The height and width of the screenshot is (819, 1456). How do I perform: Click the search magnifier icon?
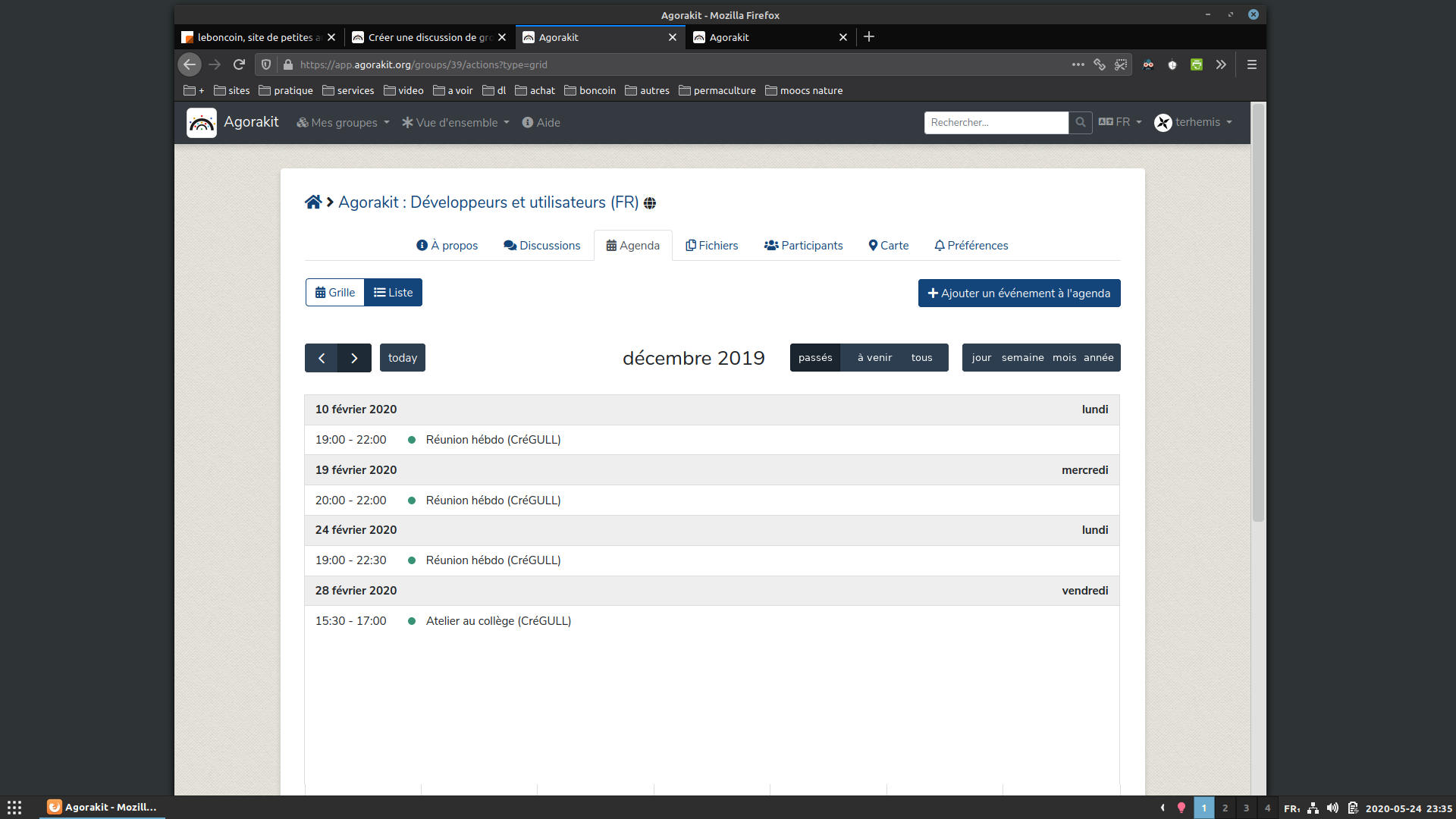(x=1080, y=123)
